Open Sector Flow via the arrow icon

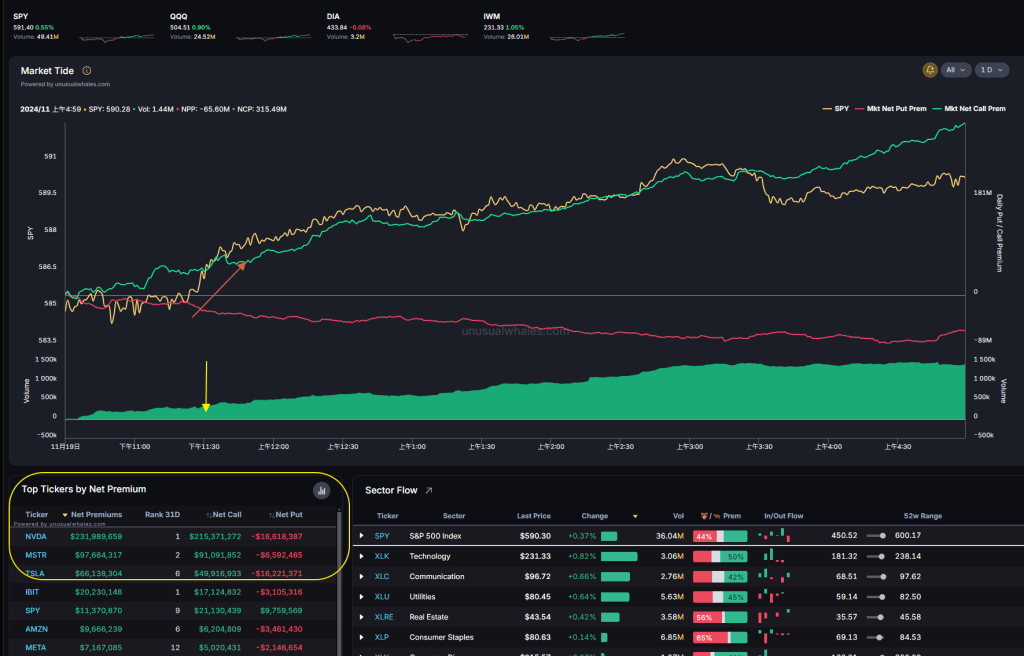(x=429, y=490)
